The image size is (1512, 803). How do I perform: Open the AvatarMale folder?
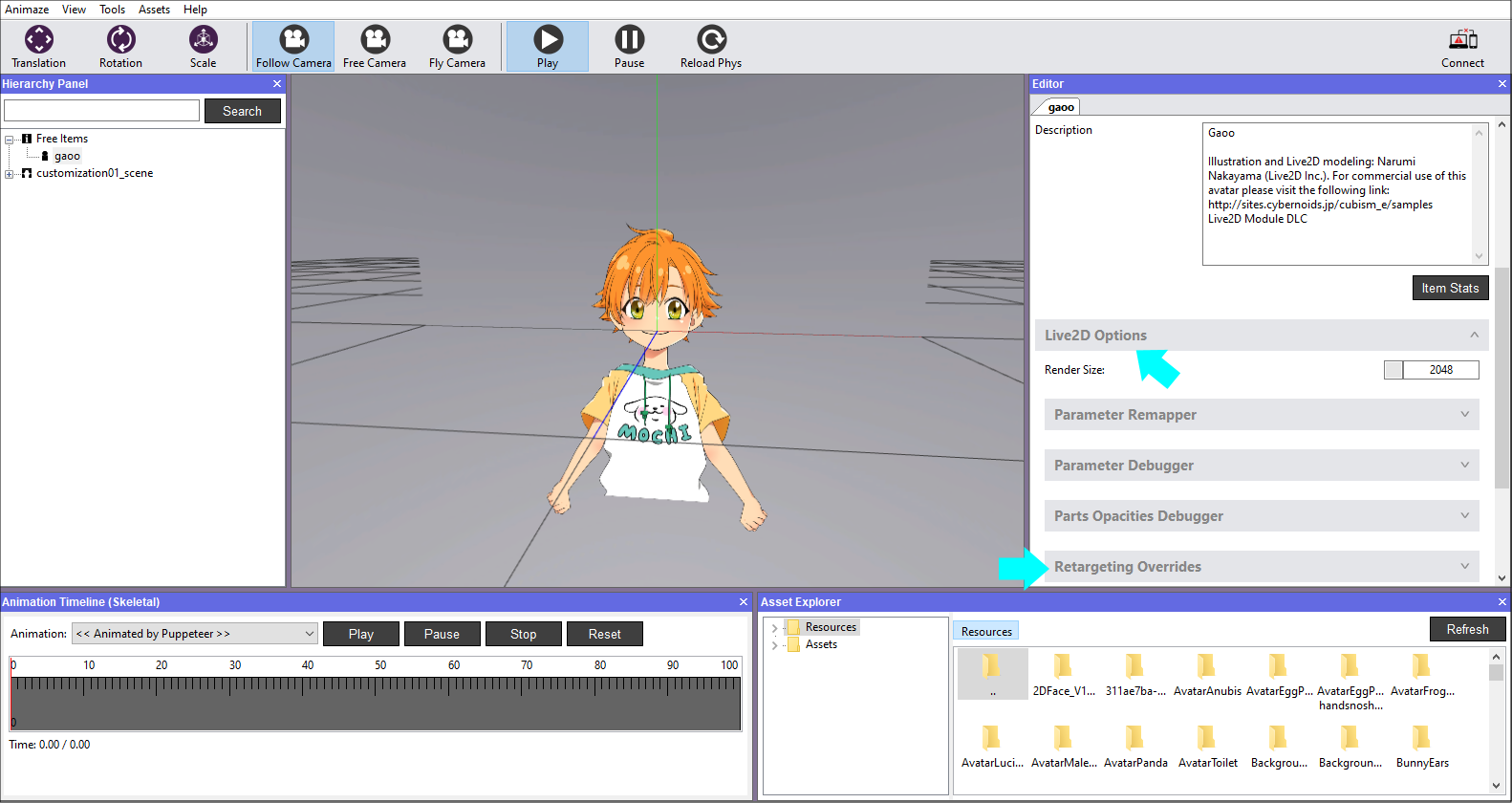tap(1064, 747)
